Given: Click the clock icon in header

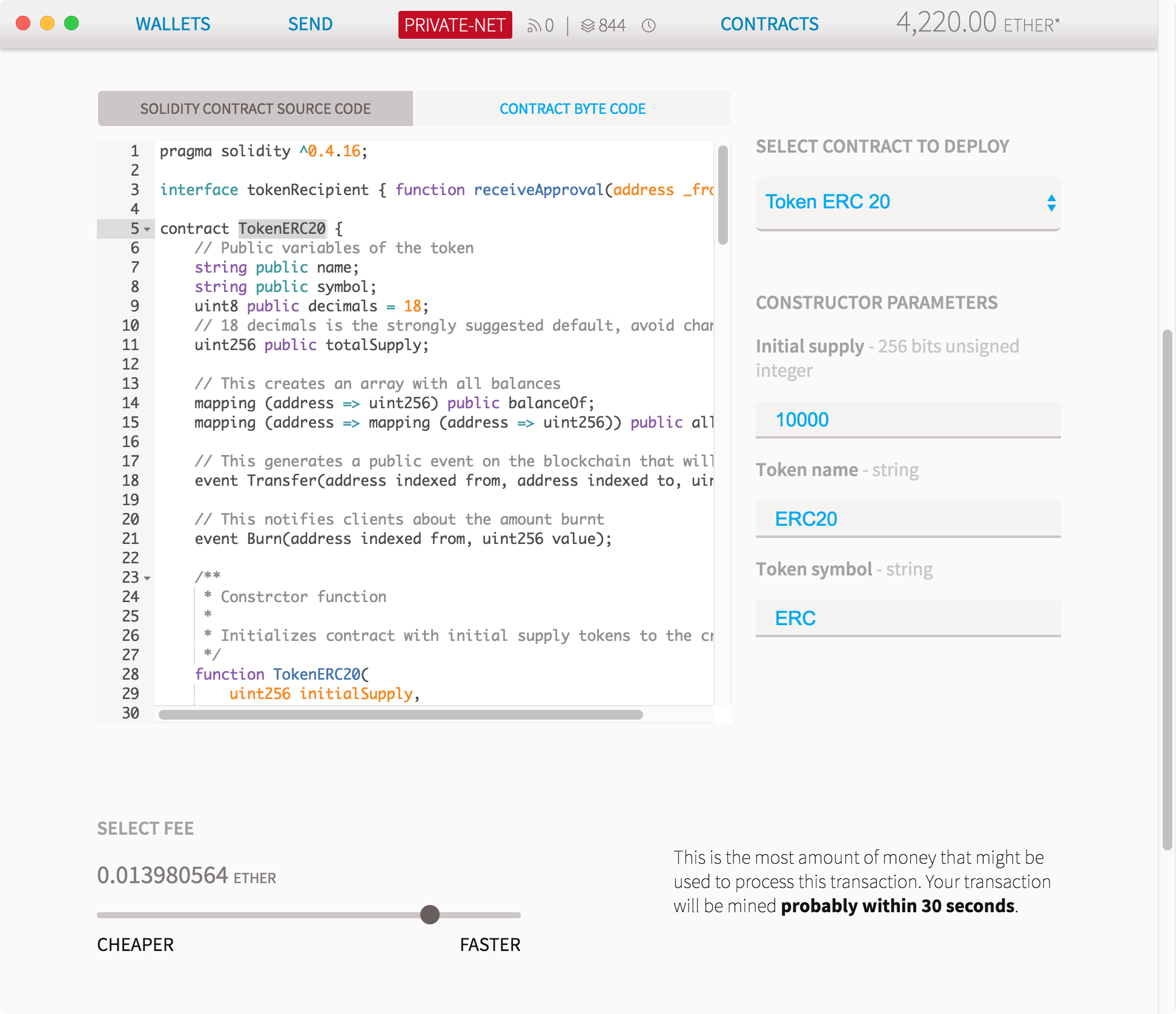Looking at the screenshot, I should pos(649,25).
